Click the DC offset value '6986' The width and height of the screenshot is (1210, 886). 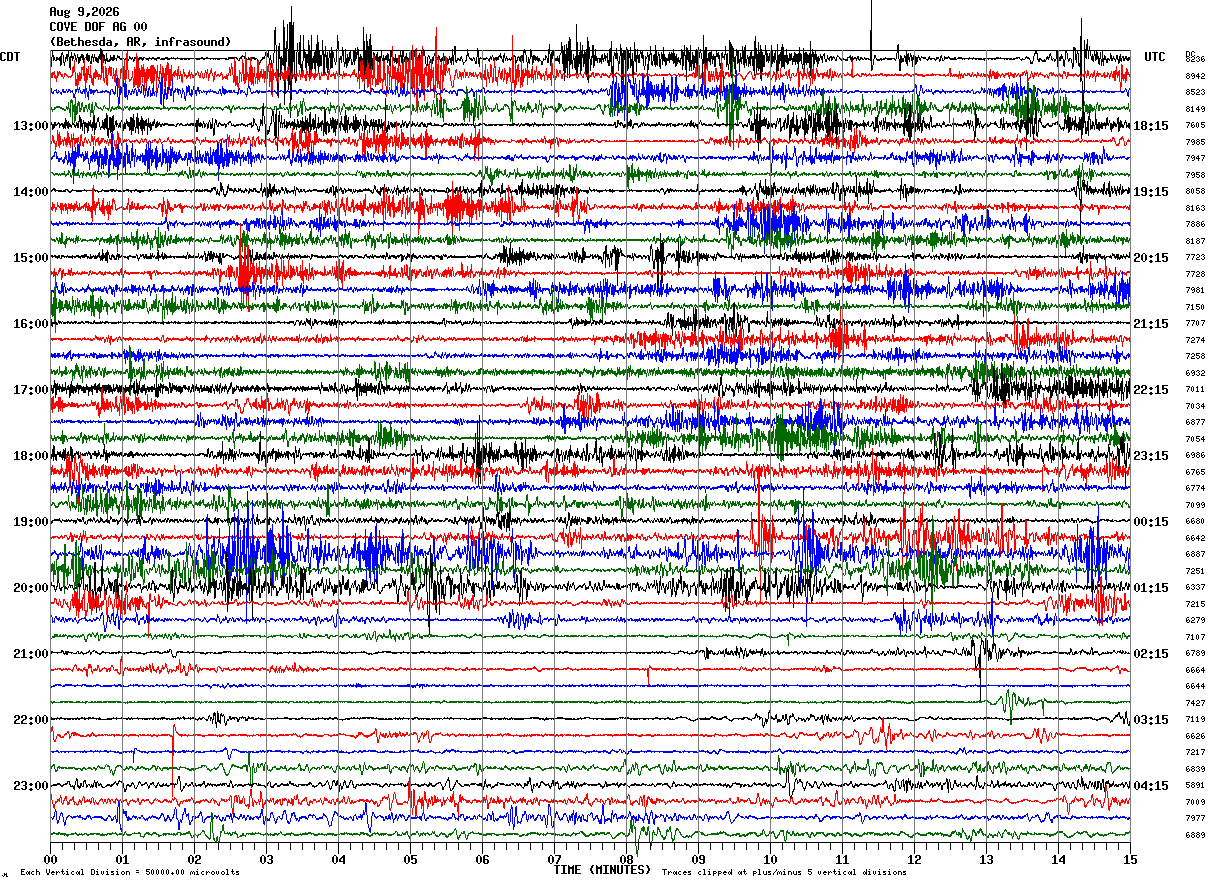click(x=1195, y=456)
